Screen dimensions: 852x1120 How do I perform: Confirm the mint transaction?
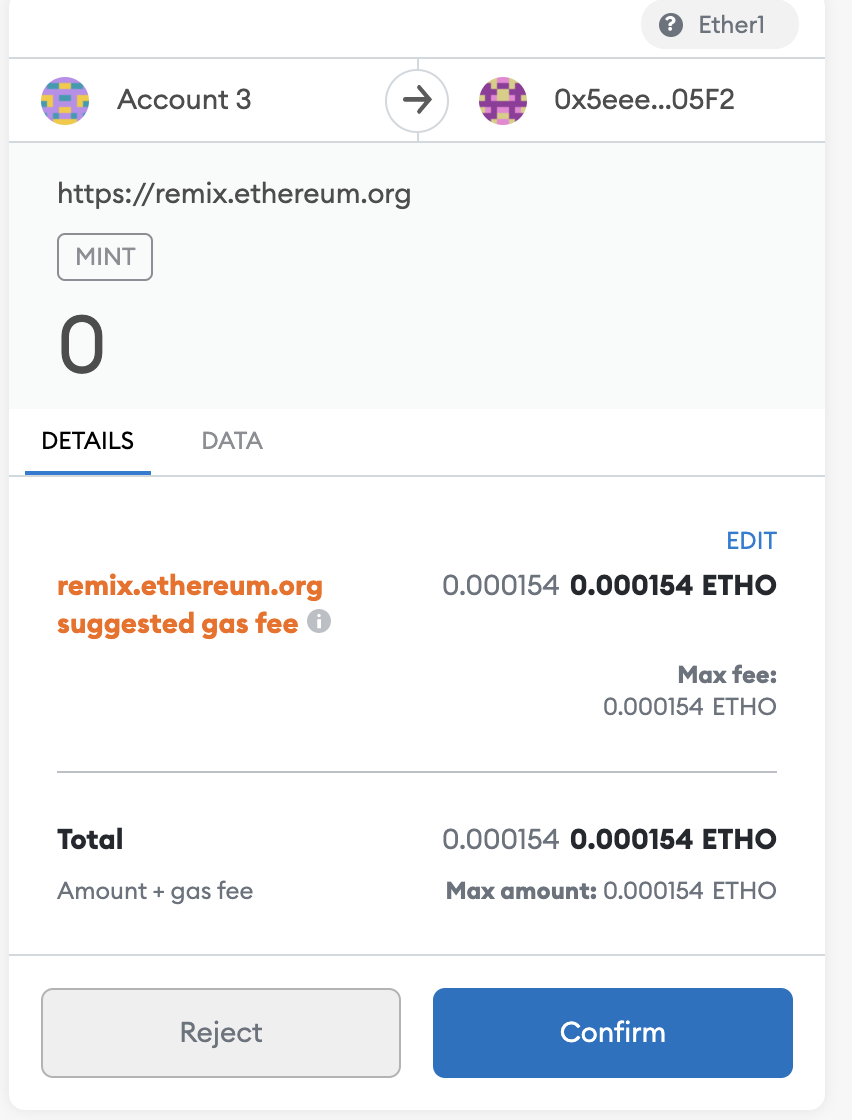pyautogui.click(x=613, y=1033)
